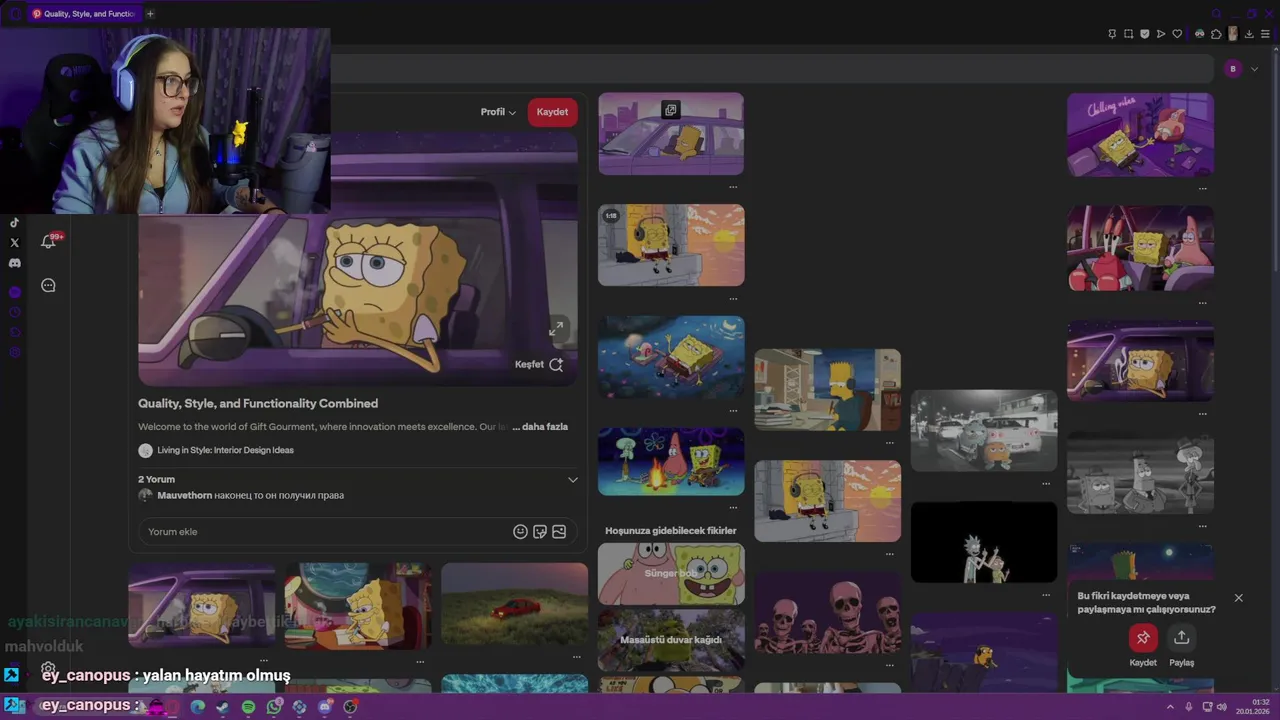This screenshot has height=720, width=1280.
Task: Open OBS Studio from the taskbar
Action: (350, 707)
